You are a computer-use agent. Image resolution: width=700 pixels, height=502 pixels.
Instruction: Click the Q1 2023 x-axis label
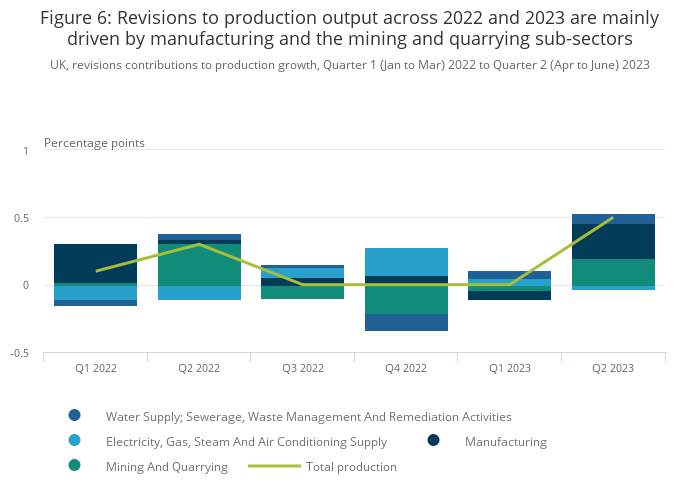[510, 368]
